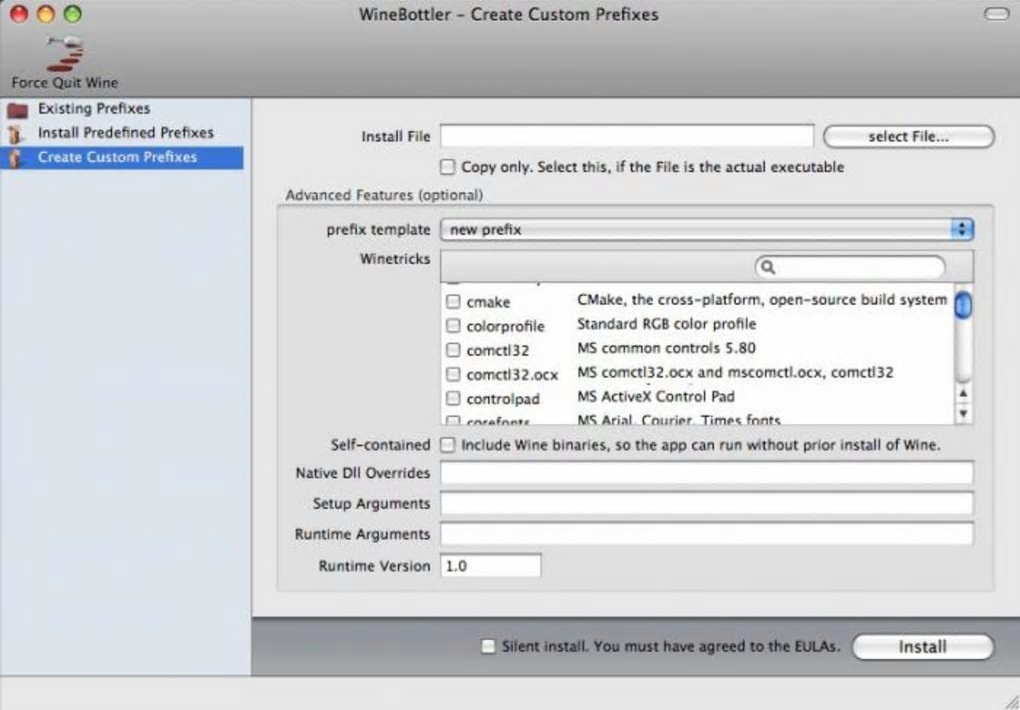1020x710 pixels.
Task: Check the cmake winetricks checkbox
Action: [x=453, y=301]
